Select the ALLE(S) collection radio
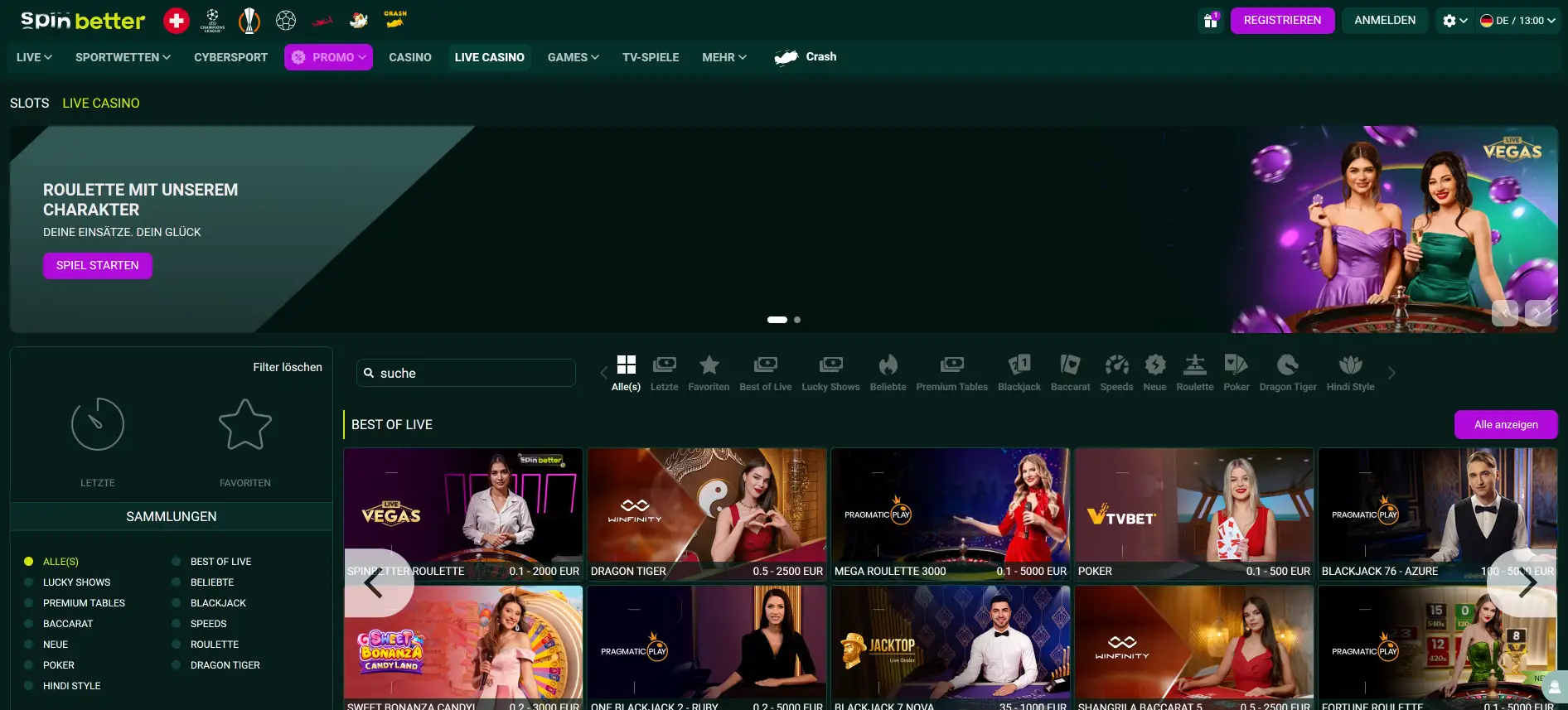This screenshot has width=1568, height=710. pos(28,562)
